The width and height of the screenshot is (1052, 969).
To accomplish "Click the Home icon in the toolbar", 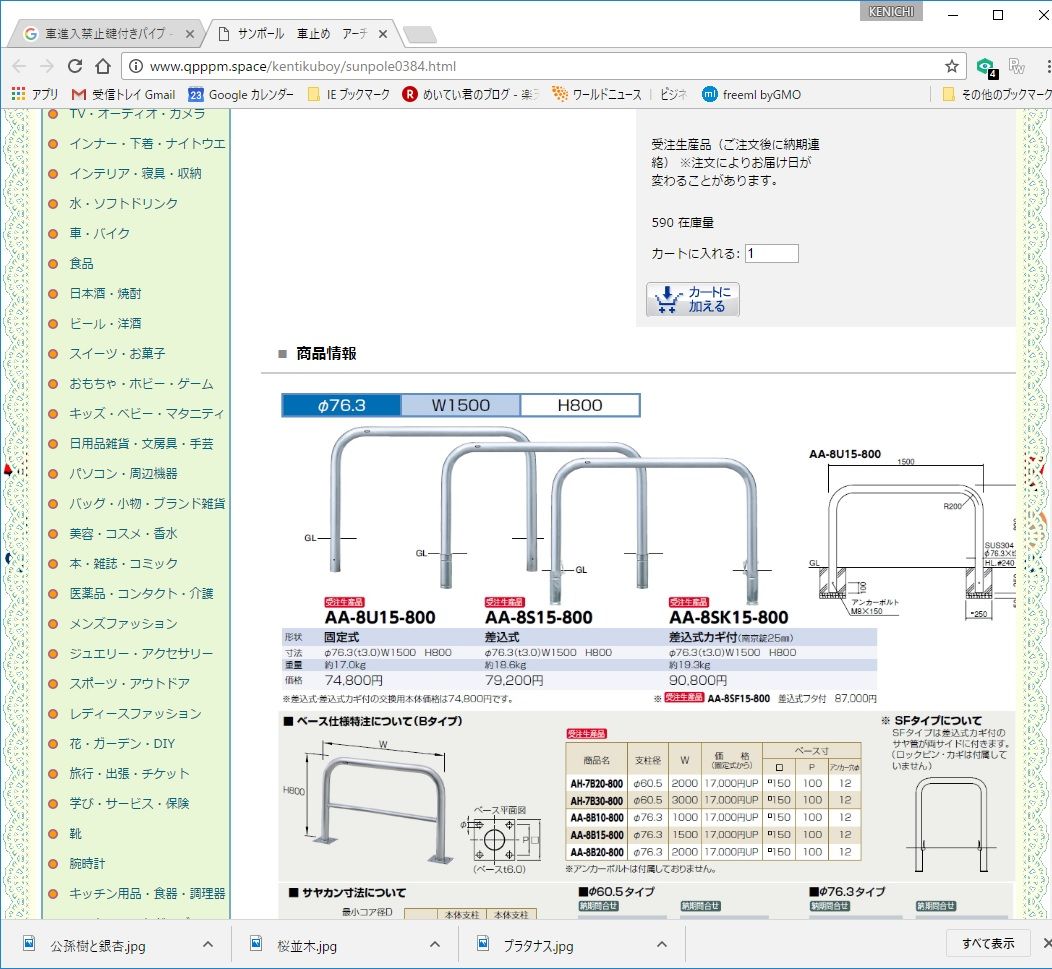I will (103, 66).
